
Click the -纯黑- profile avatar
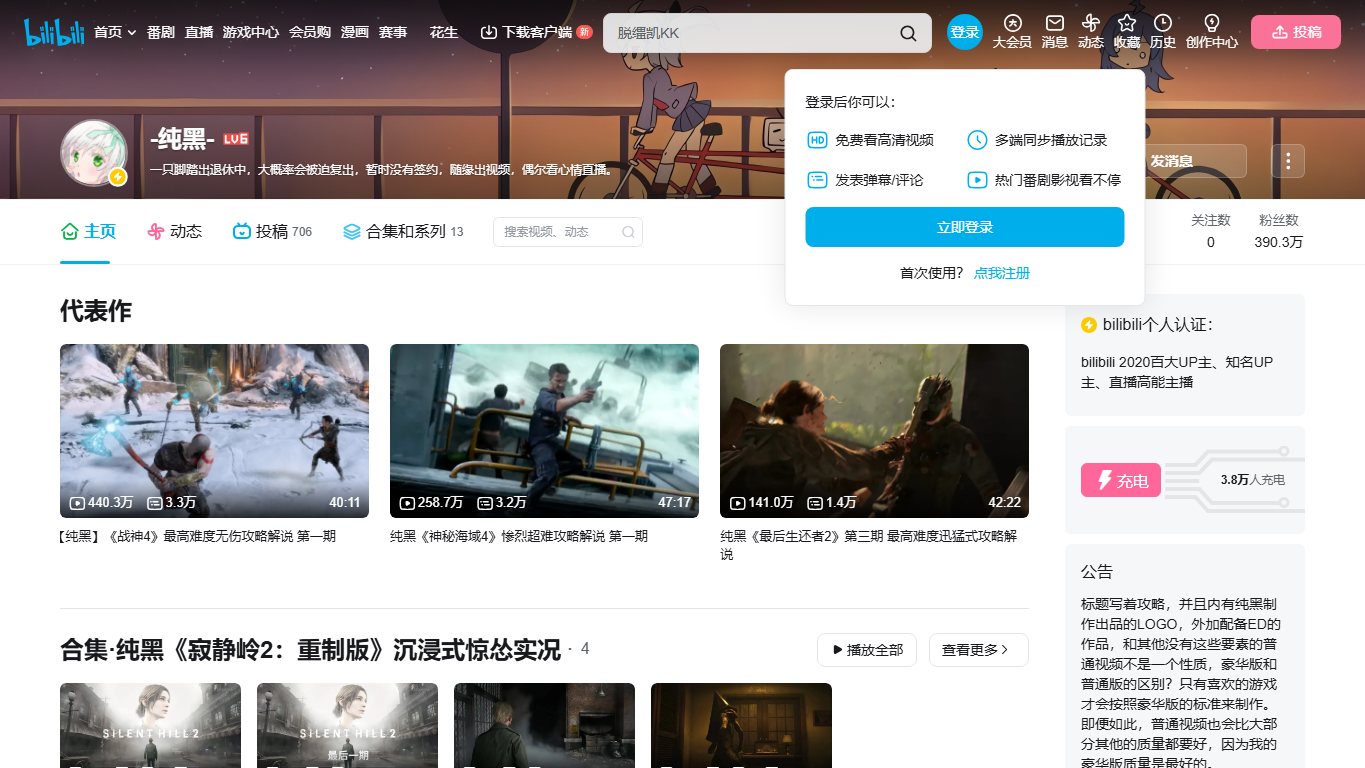[x=94, y=154]
